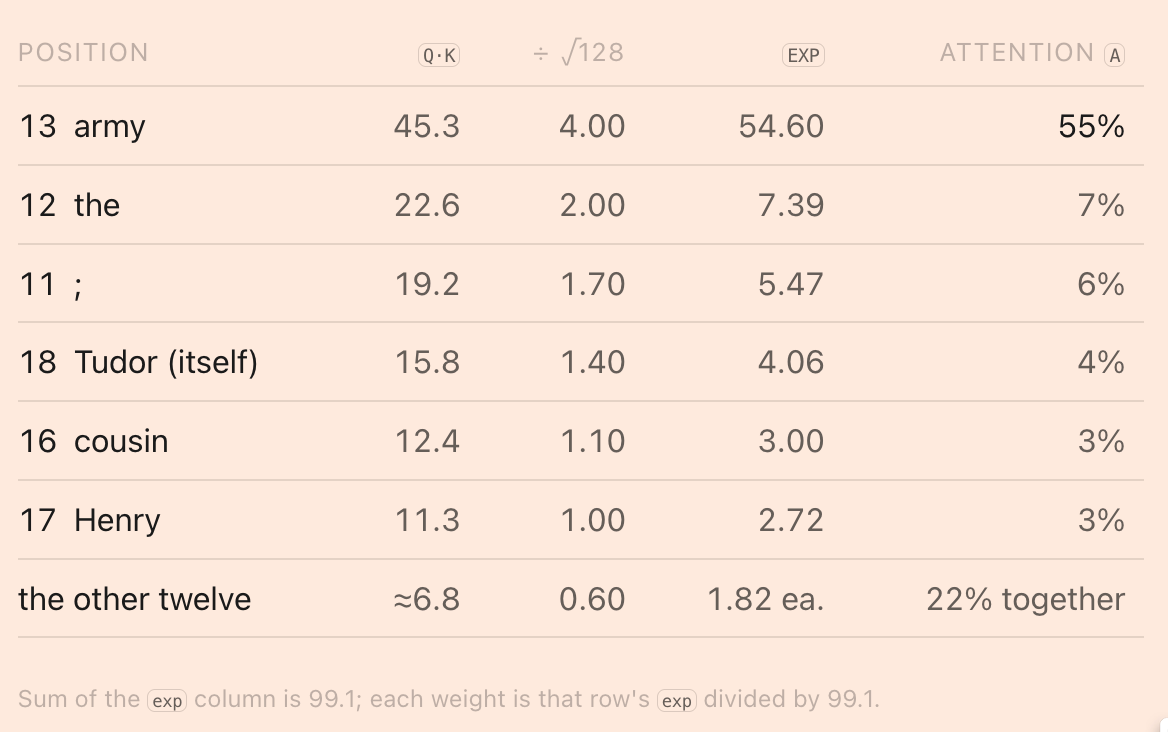Click the ATTENTION header label

[1017, 53]
